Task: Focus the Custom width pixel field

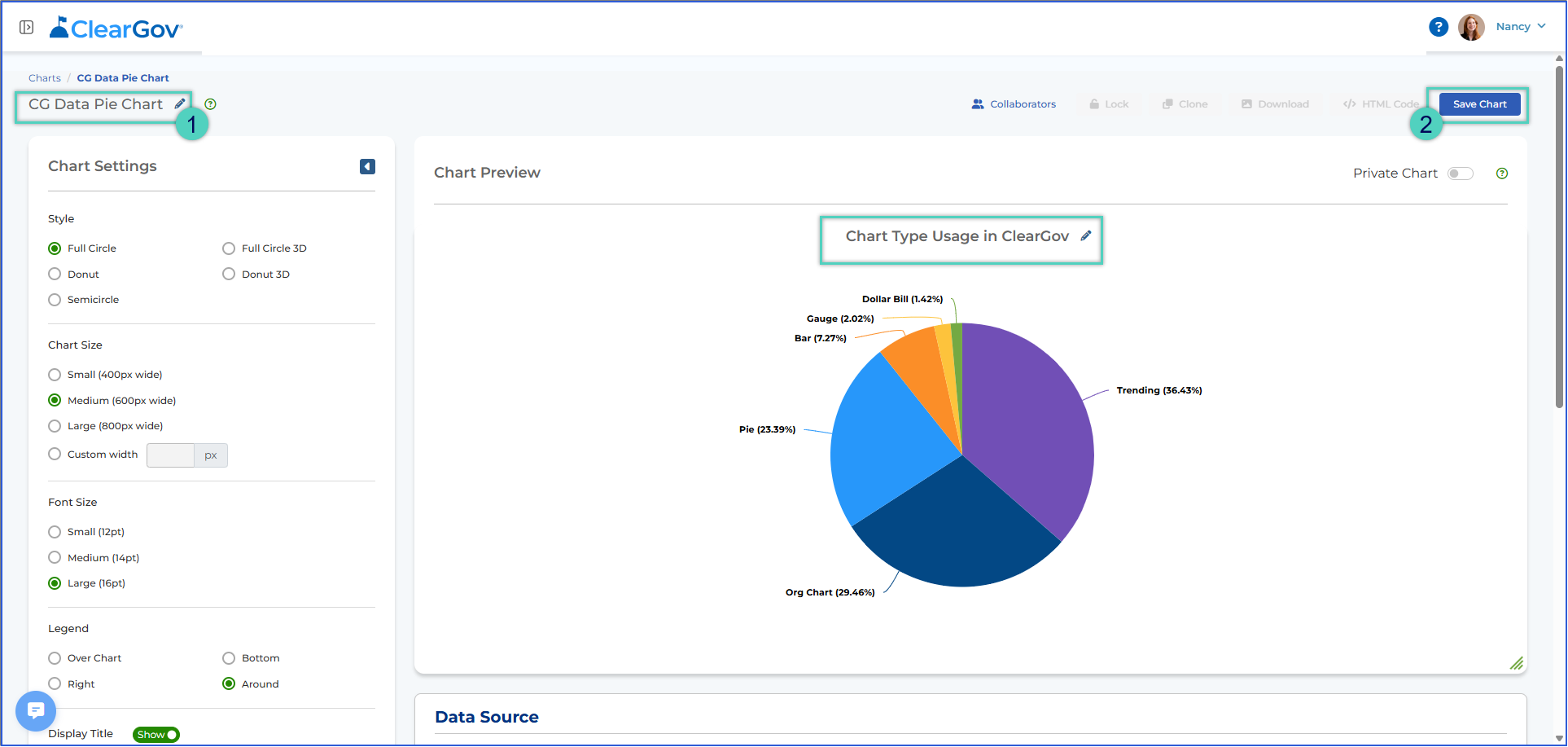Action: coord(170,455)
